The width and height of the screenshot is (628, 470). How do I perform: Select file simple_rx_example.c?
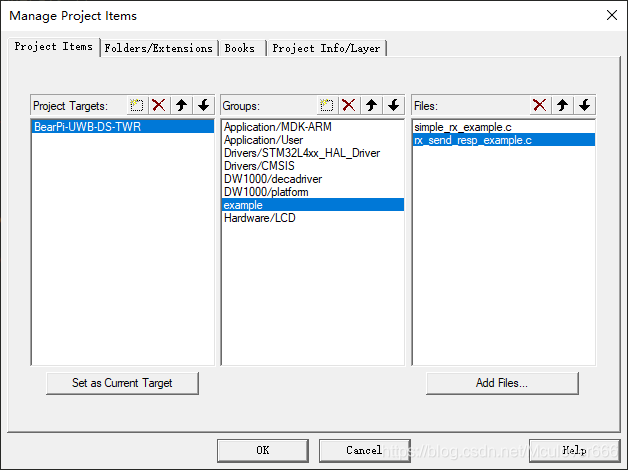pos(504,127)
